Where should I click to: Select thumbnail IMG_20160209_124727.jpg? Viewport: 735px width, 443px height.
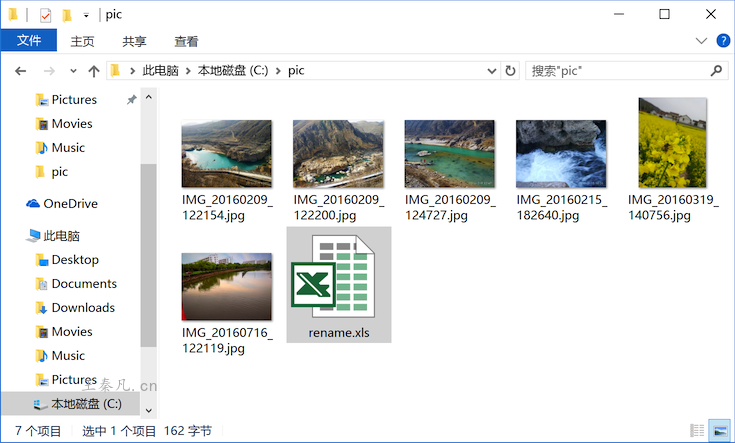[x=450, y=154]
